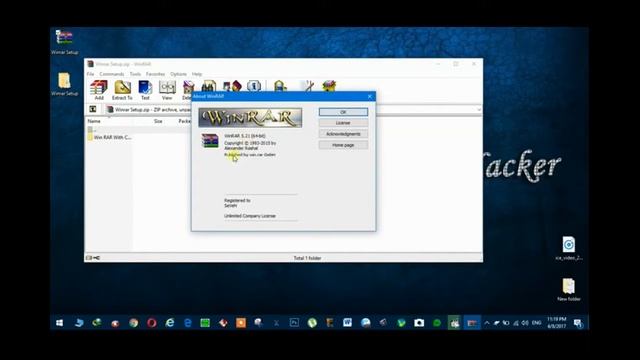The height and width of the screenshot is (360, 640).
Task: Select the ice_video file on desktop
Action: point(569,248)
